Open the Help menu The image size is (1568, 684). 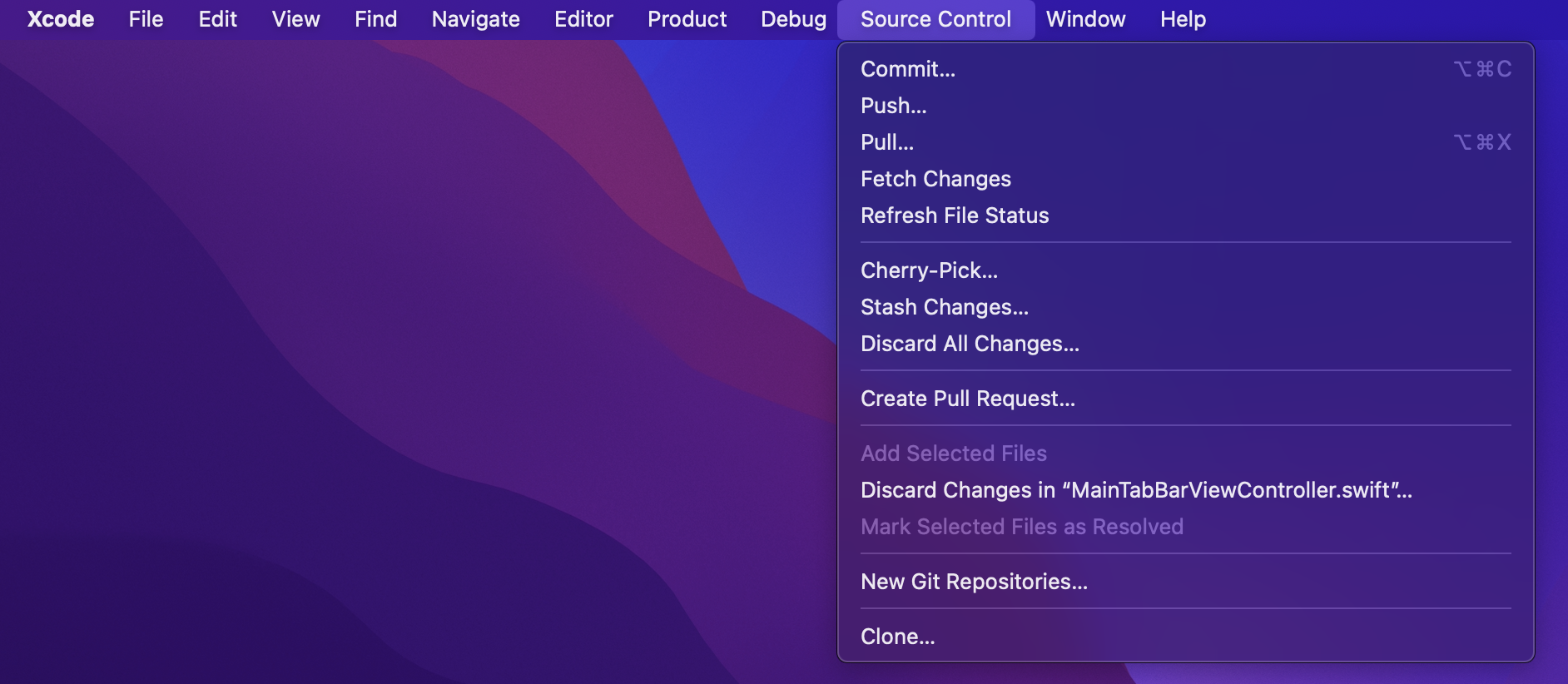coord(1183,19)
